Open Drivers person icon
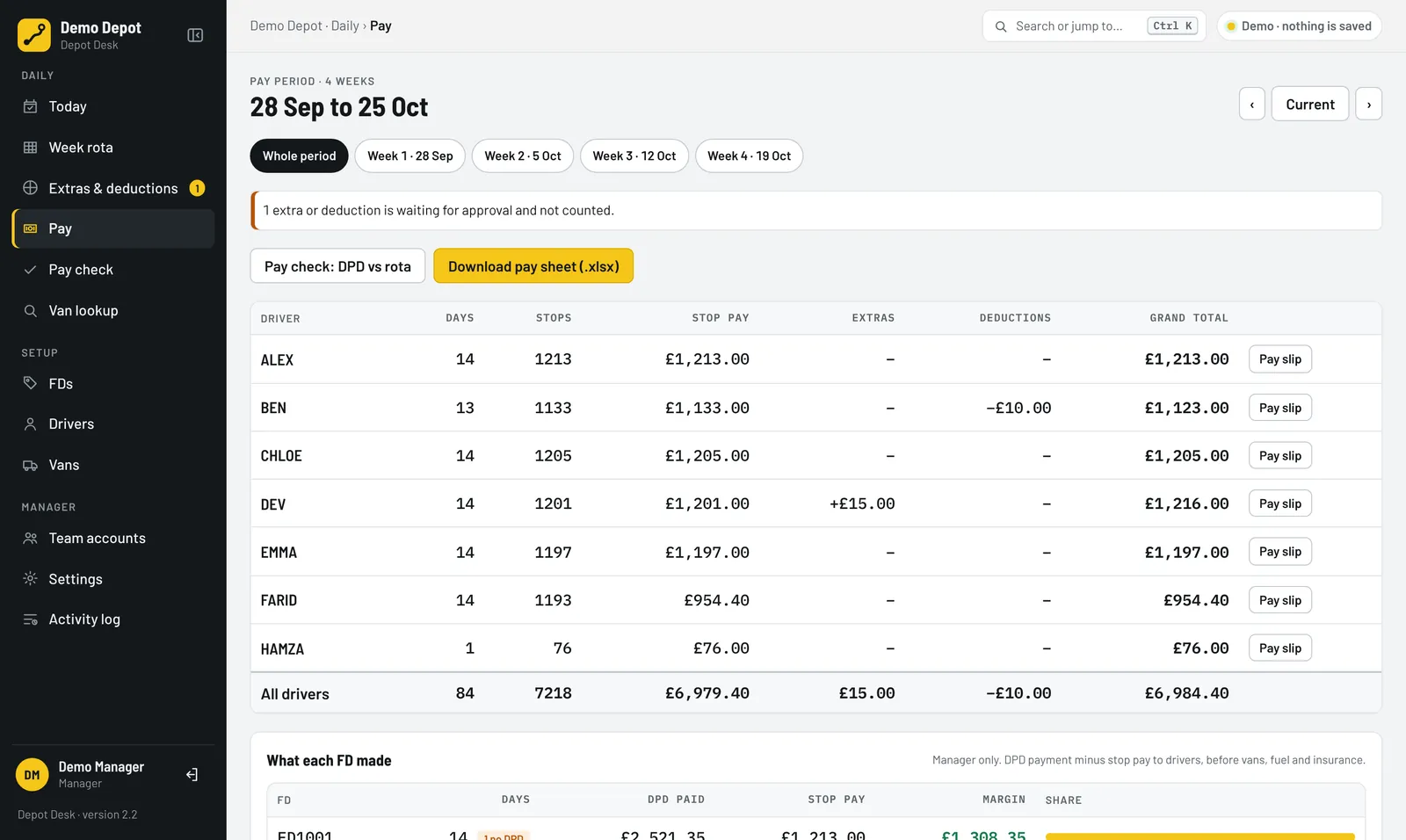The image size is (1406, 840). 30,424
